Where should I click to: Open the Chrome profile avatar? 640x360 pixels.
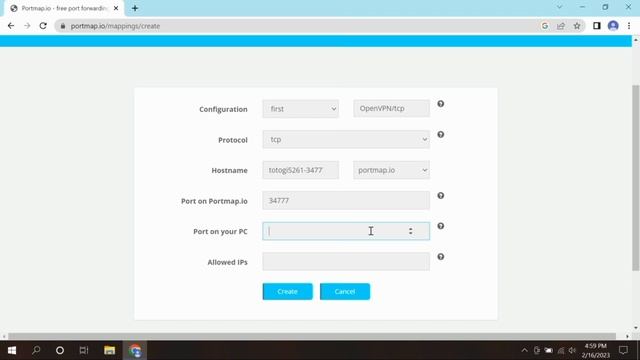(x=613, y=26)
